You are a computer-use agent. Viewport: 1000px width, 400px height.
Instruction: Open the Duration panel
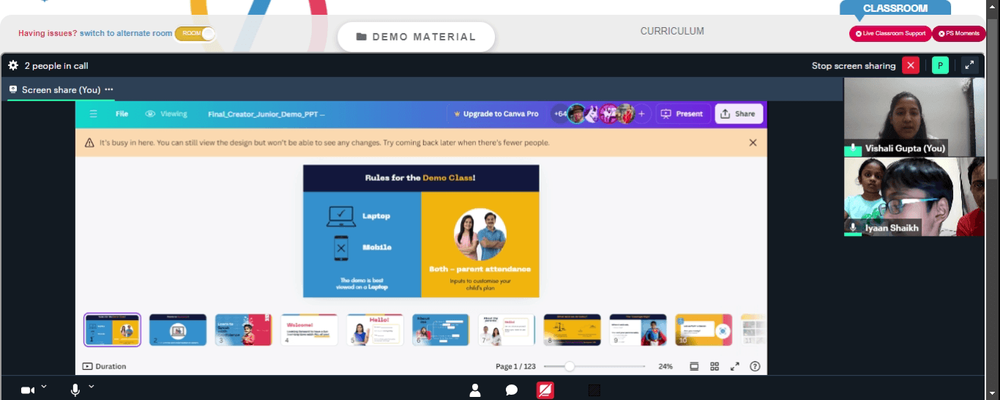tap(105, 366)
